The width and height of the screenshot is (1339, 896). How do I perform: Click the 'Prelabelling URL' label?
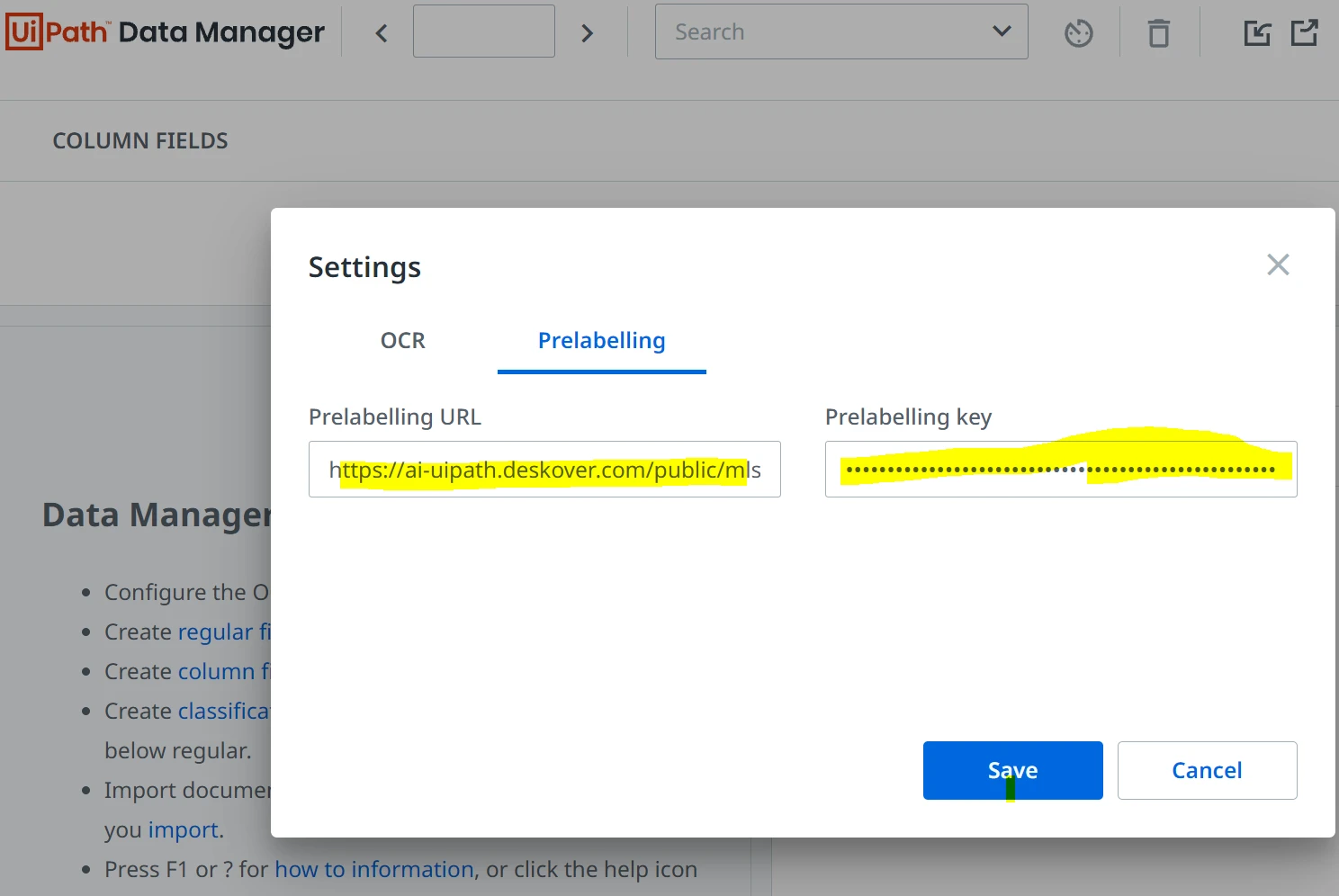coord(395,417)
